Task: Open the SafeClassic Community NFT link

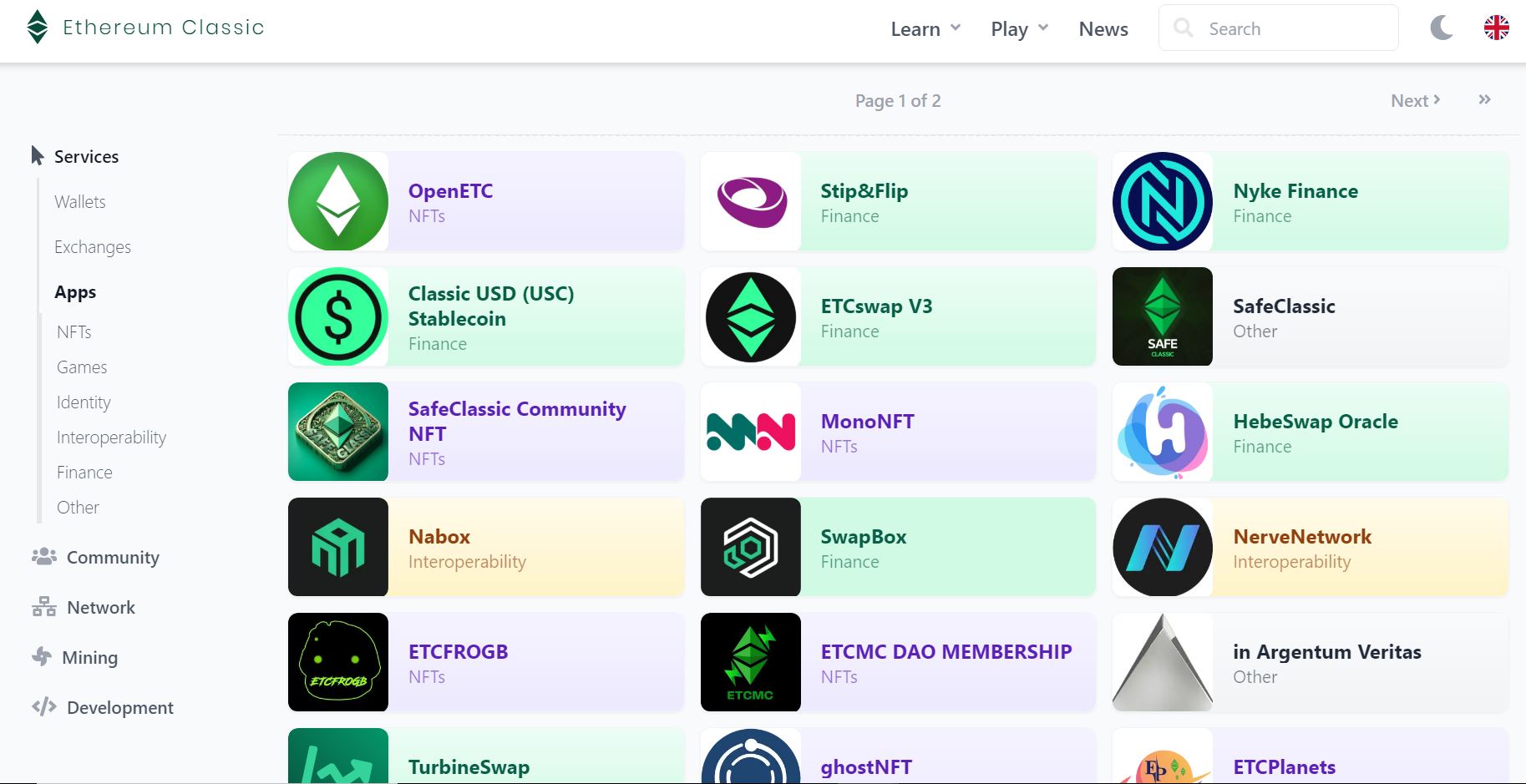Action: [517, 421]
